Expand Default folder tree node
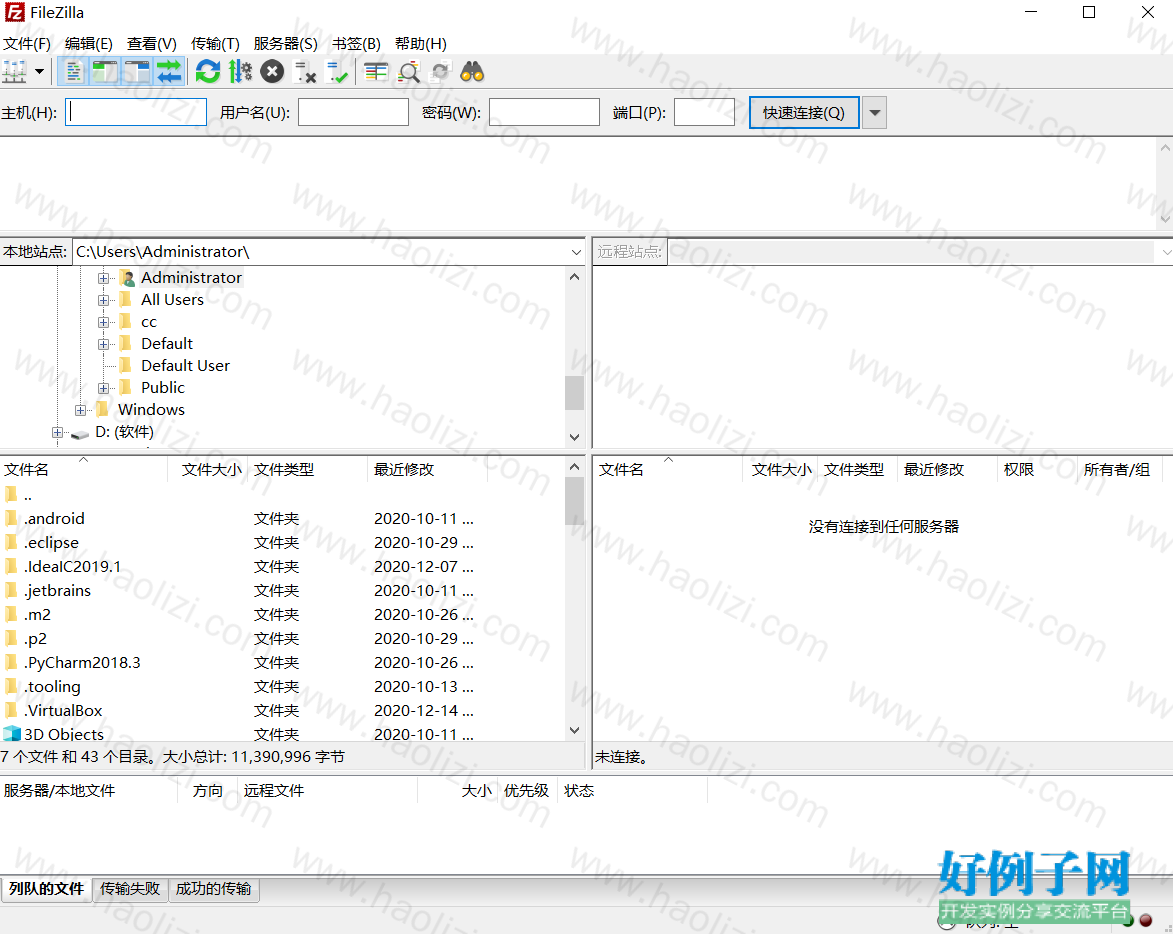 coord(103,344)
